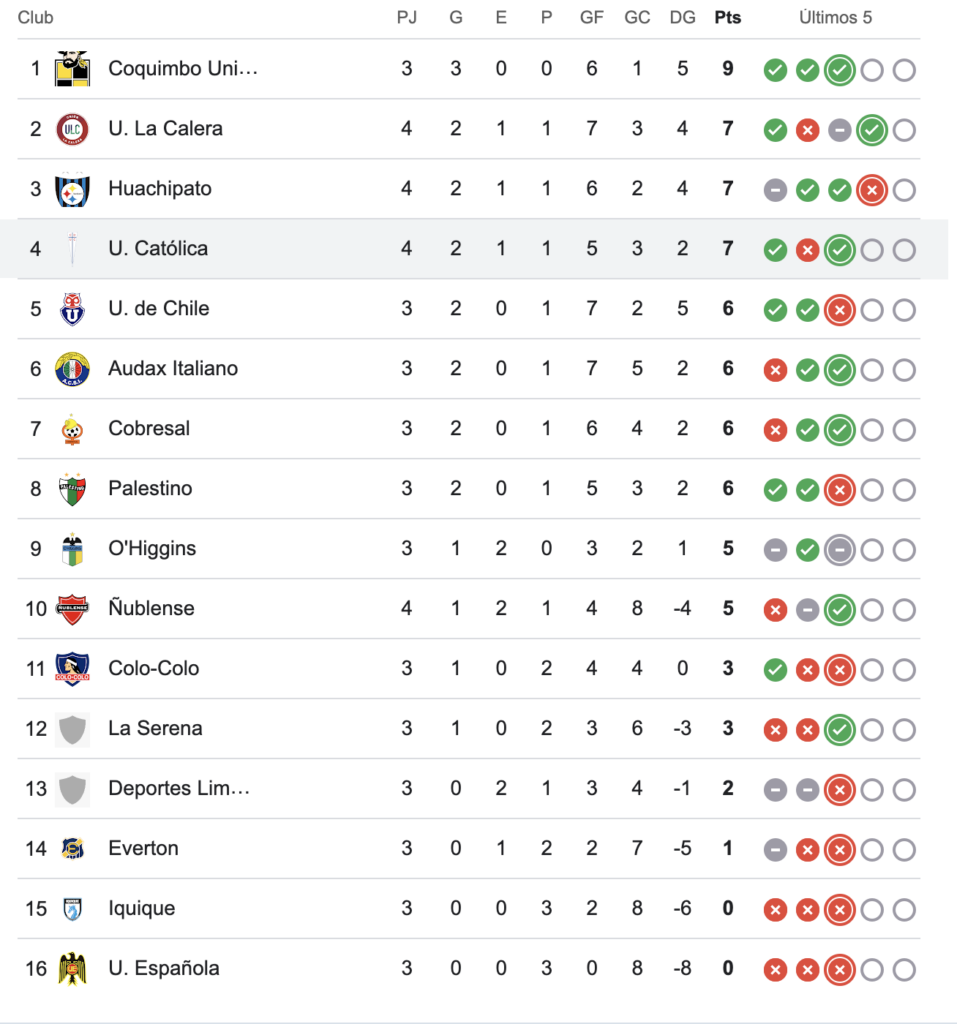Click Coquimbo's highlighted latest win result icon
Viewport: 957px width, 1024px height.
coord(840,70)
